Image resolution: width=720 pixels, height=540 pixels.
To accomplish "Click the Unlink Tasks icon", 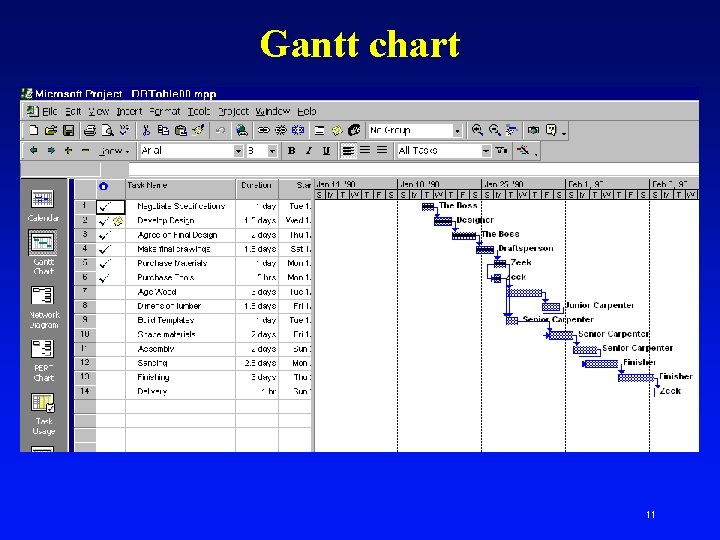I will [x=281, y=130].
